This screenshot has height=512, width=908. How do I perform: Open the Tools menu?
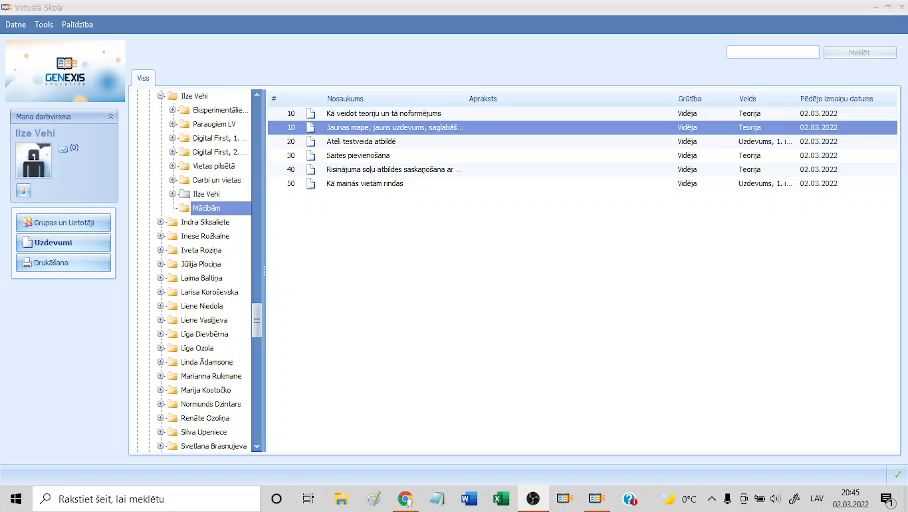coord(44,24)
